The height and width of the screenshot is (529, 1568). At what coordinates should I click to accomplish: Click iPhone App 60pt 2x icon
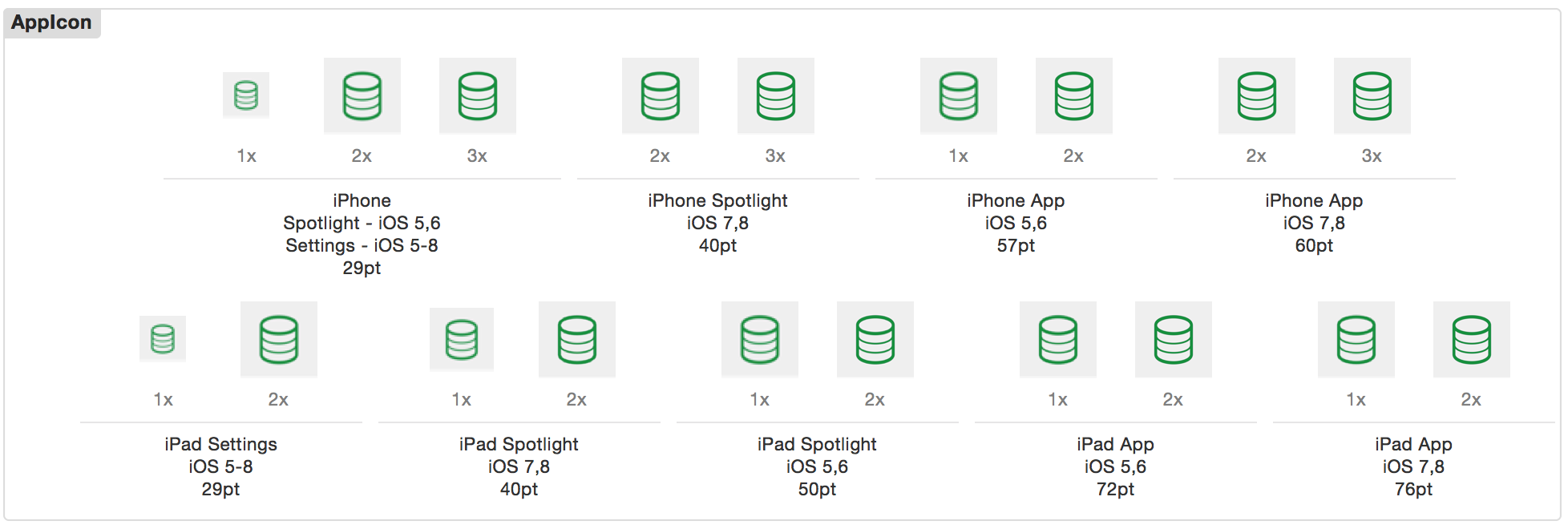click(1256, 95)
